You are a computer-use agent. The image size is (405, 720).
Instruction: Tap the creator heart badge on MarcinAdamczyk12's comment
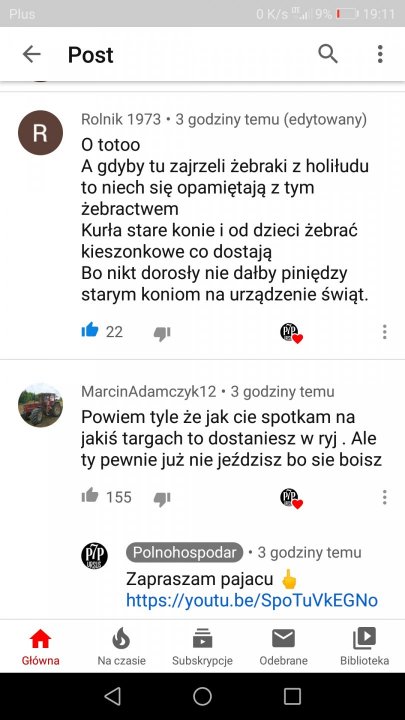(292, 498)
